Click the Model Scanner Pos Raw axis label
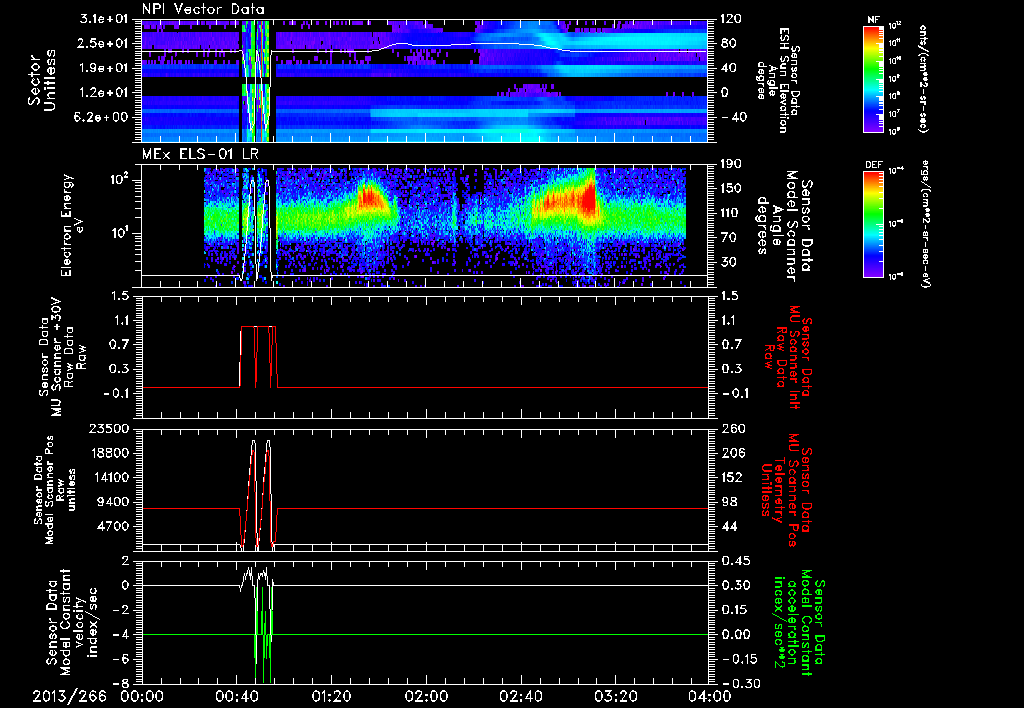1024x708 pixels. pos(56,490)
